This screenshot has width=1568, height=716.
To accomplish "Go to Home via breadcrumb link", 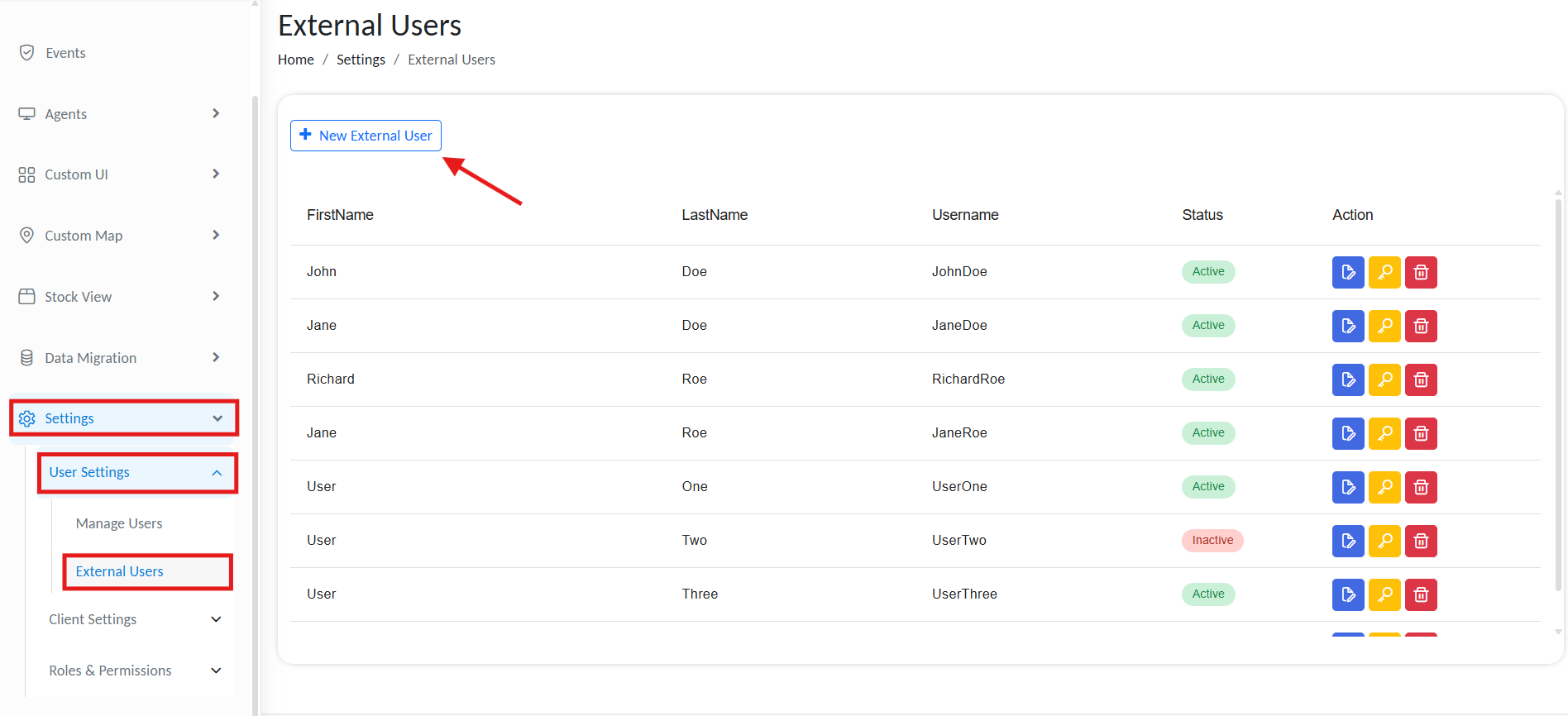I will coord(295,60).
